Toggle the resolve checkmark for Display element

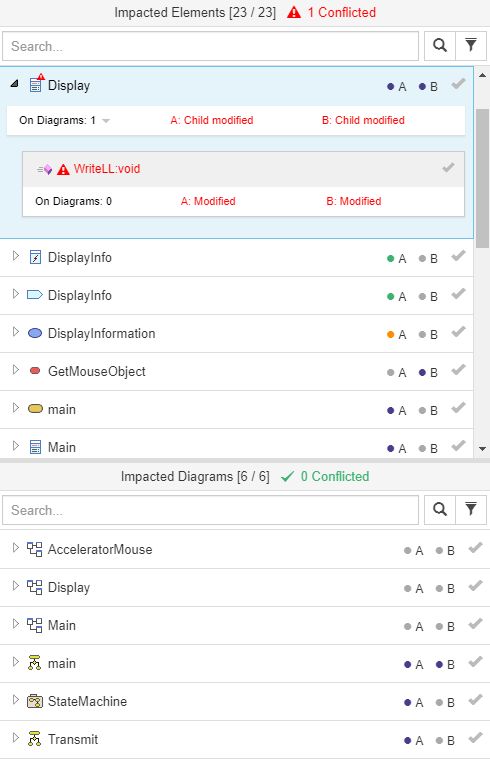[458, 84]
